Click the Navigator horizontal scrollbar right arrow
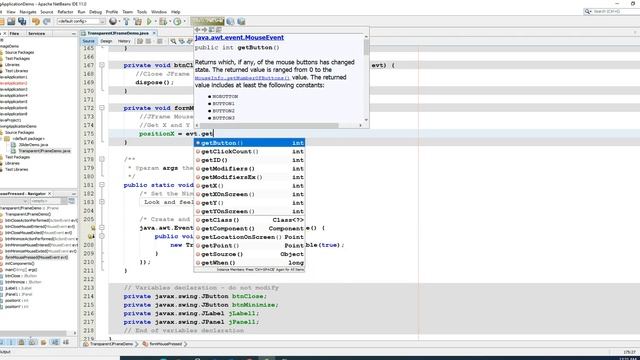This screenshot has height=360, width=640. point(75,333)
